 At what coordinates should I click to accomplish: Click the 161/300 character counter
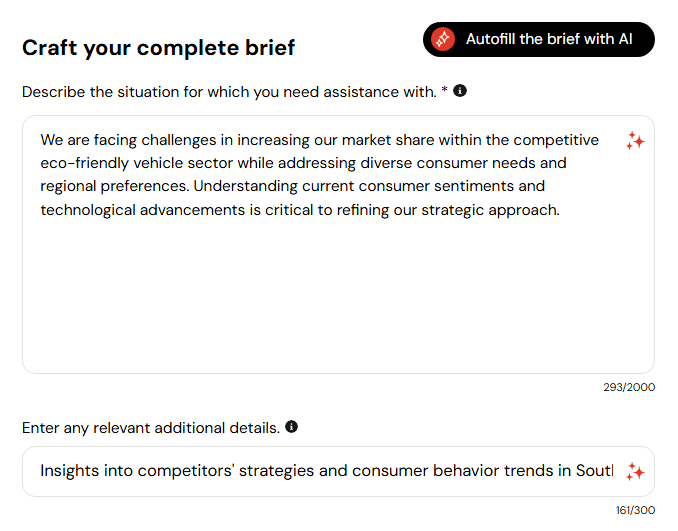click(x=635, y=510)
